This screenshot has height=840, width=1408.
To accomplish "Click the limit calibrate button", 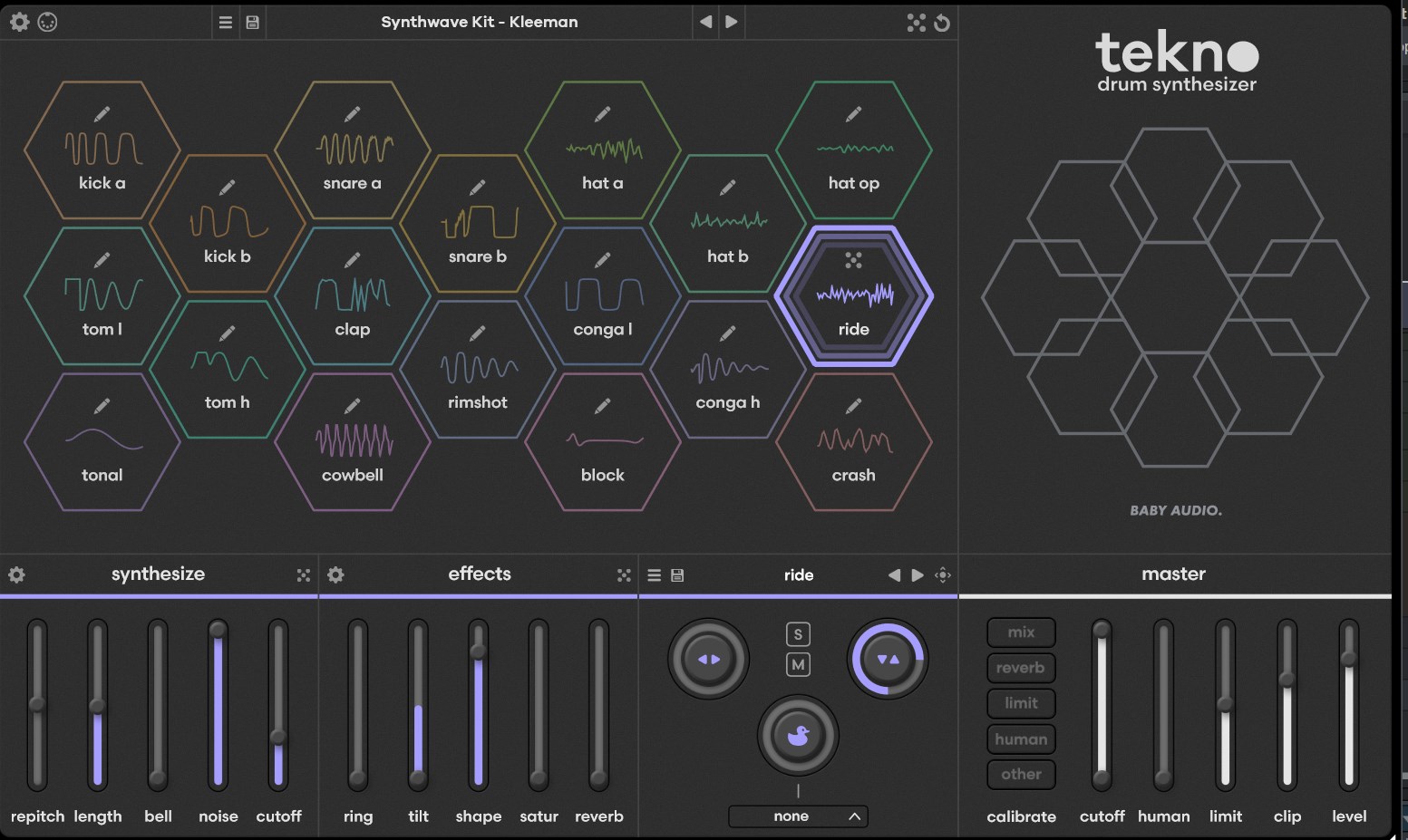I will coord(1021,703).
